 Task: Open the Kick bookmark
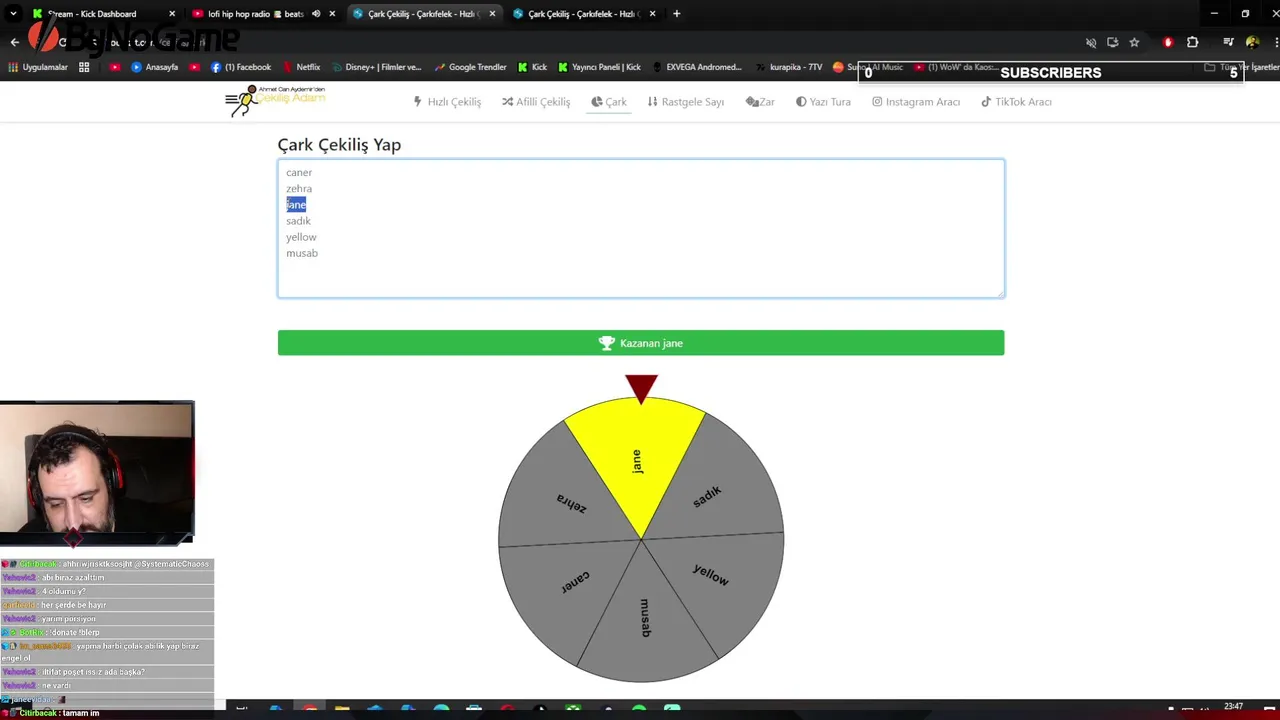532,67
